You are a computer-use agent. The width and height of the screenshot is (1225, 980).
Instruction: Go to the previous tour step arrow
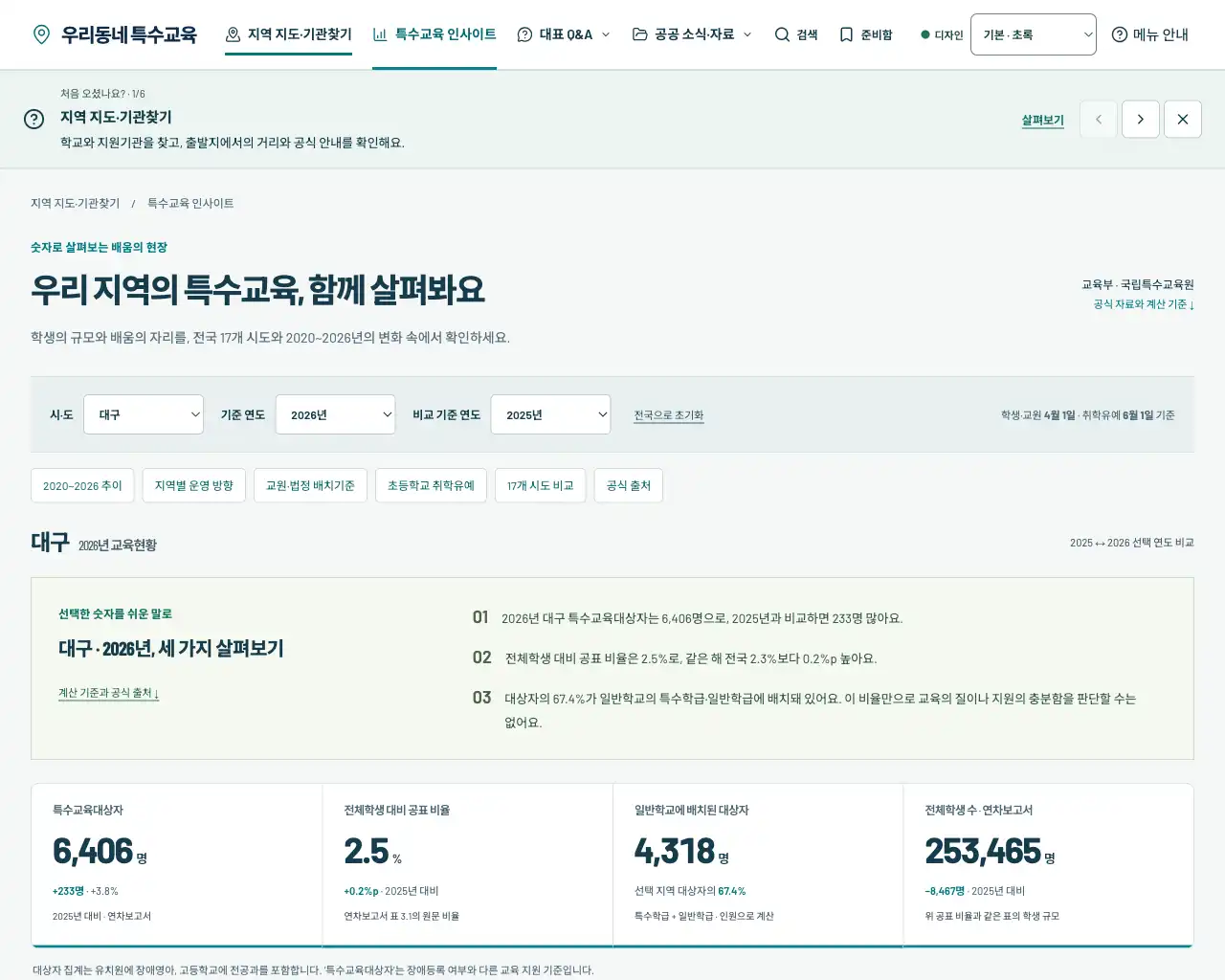(x=1099, y=120)
